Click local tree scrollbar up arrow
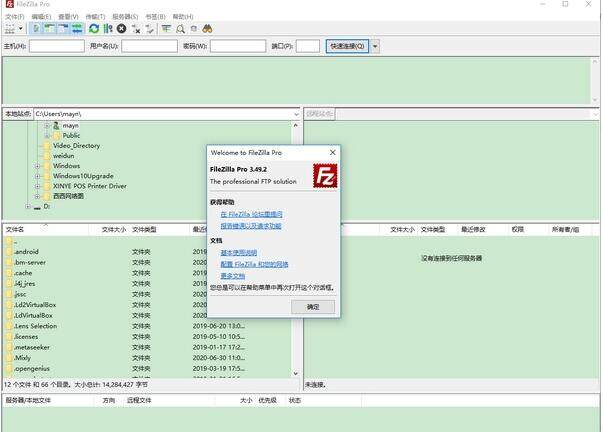603x432 pixels. (295, 125)
